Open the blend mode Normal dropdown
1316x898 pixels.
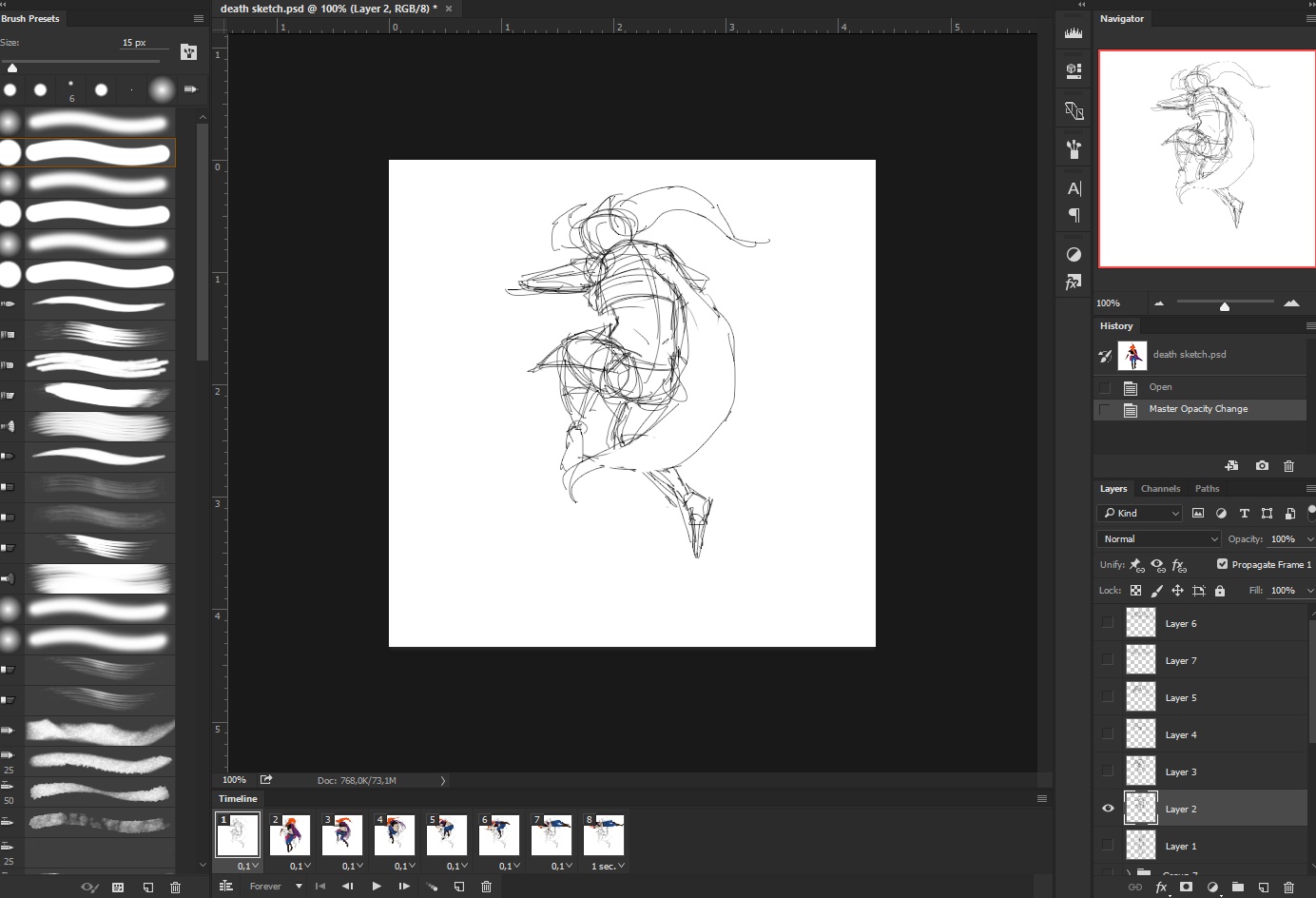coord(1159,538)
